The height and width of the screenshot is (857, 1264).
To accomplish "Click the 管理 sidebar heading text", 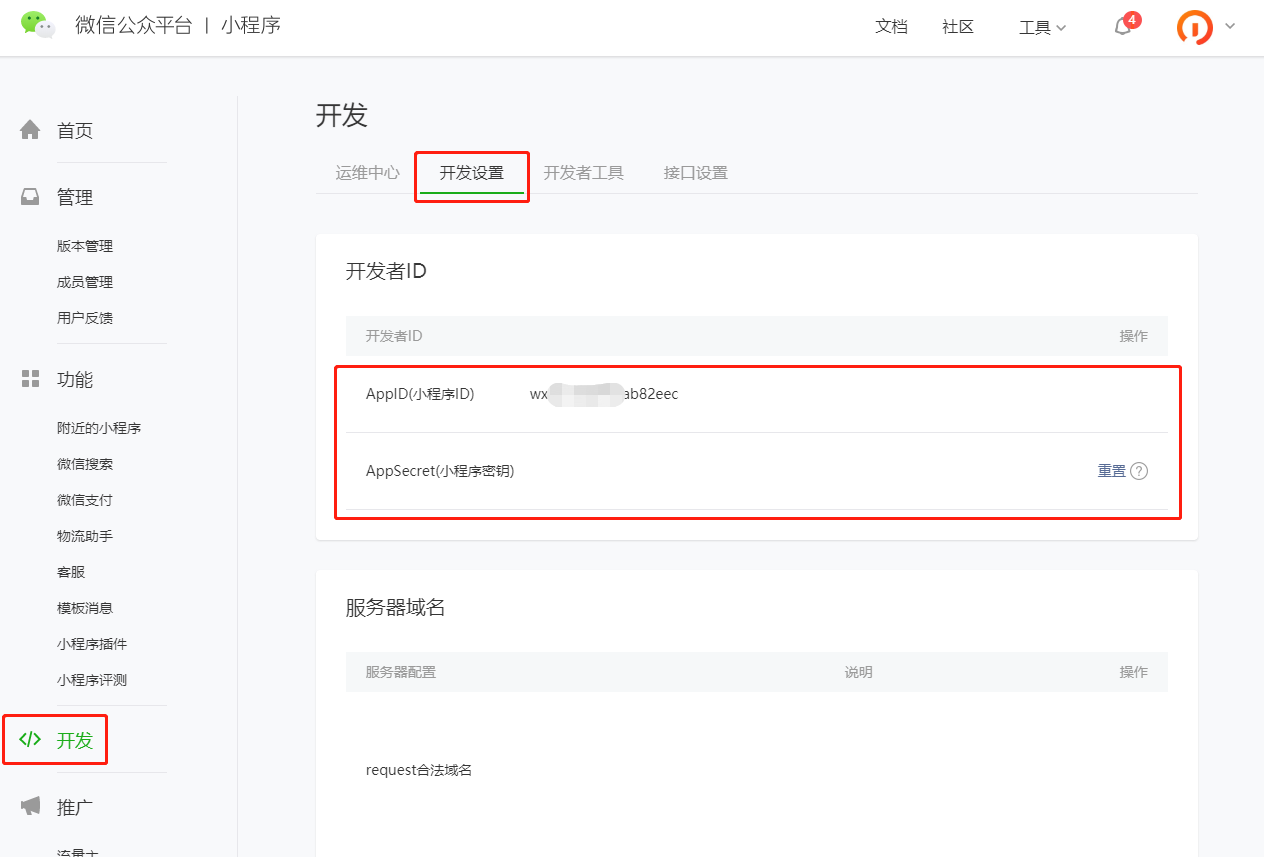I will coord(75,198).
